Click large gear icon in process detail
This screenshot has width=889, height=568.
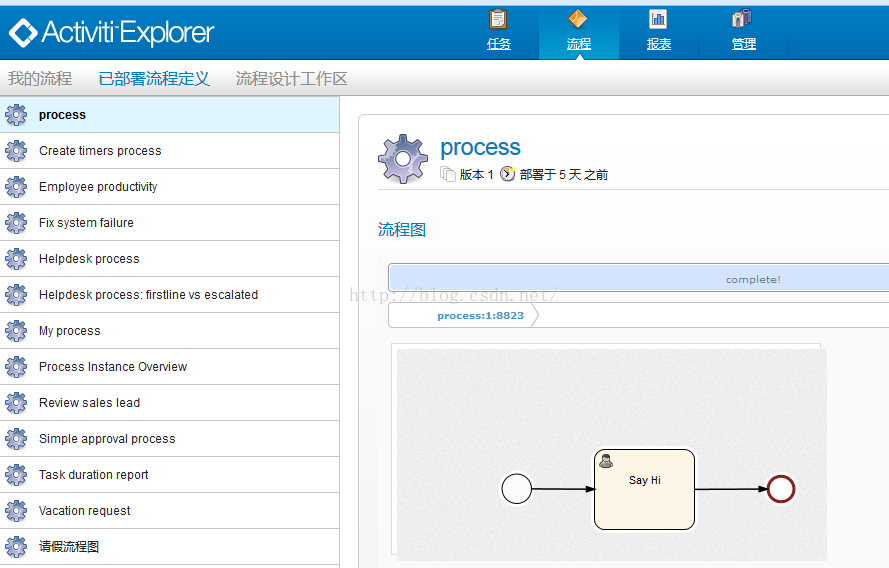403,159
